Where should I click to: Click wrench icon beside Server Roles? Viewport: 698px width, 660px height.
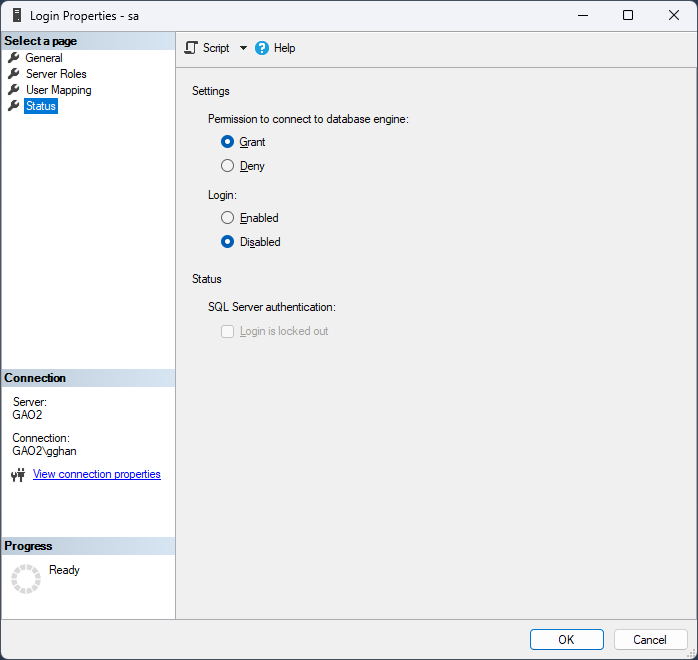14,73
